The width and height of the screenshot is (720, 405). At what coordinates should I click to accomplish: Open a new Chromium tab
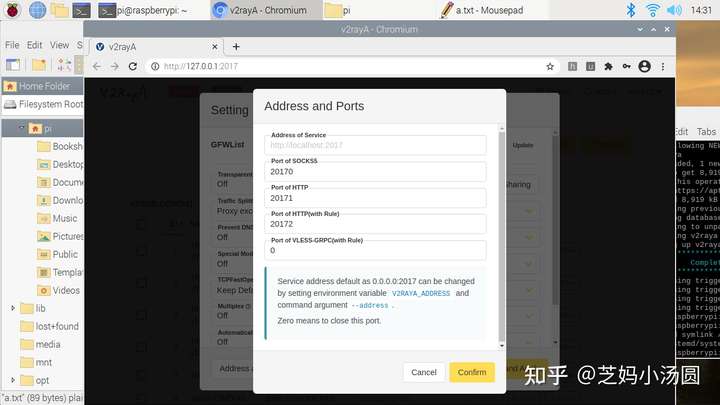point(236,46)
